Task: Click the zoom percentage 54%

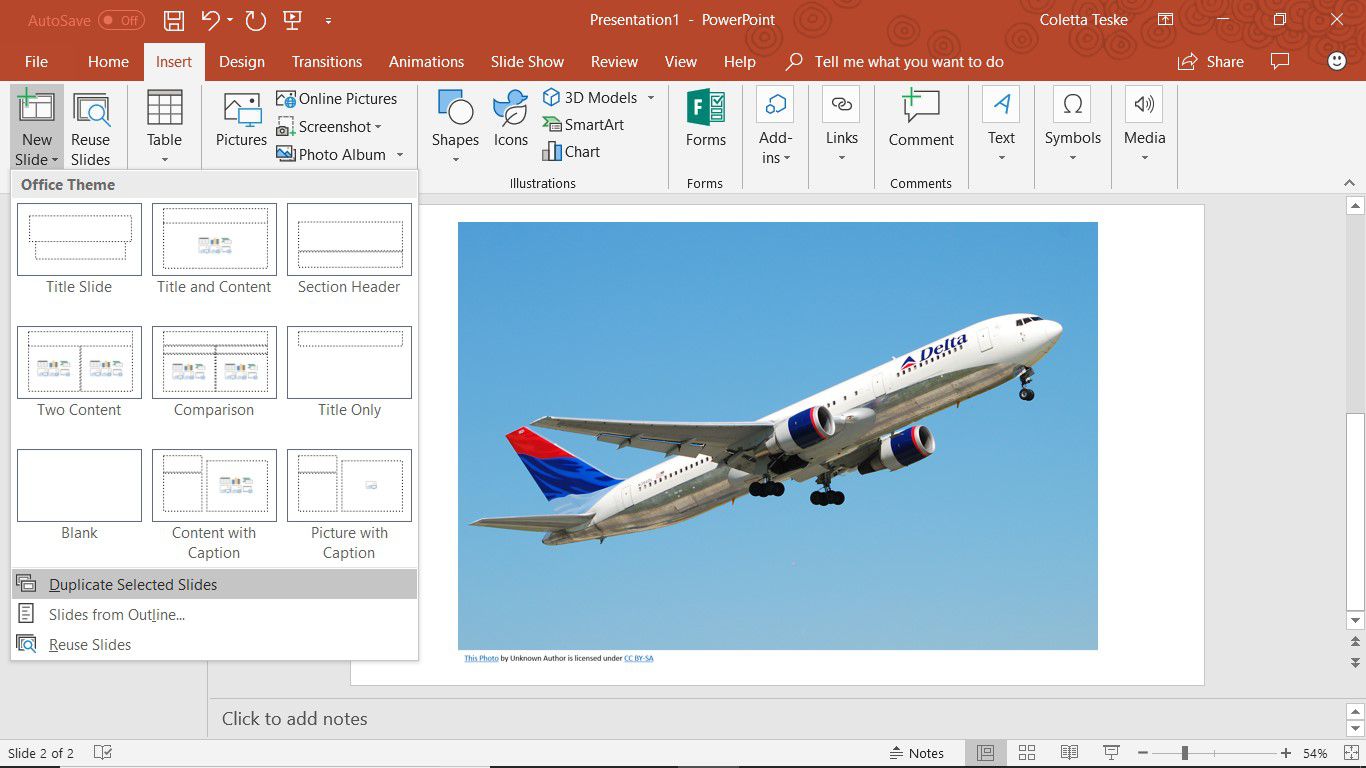Action: (x=1315, y=753)
